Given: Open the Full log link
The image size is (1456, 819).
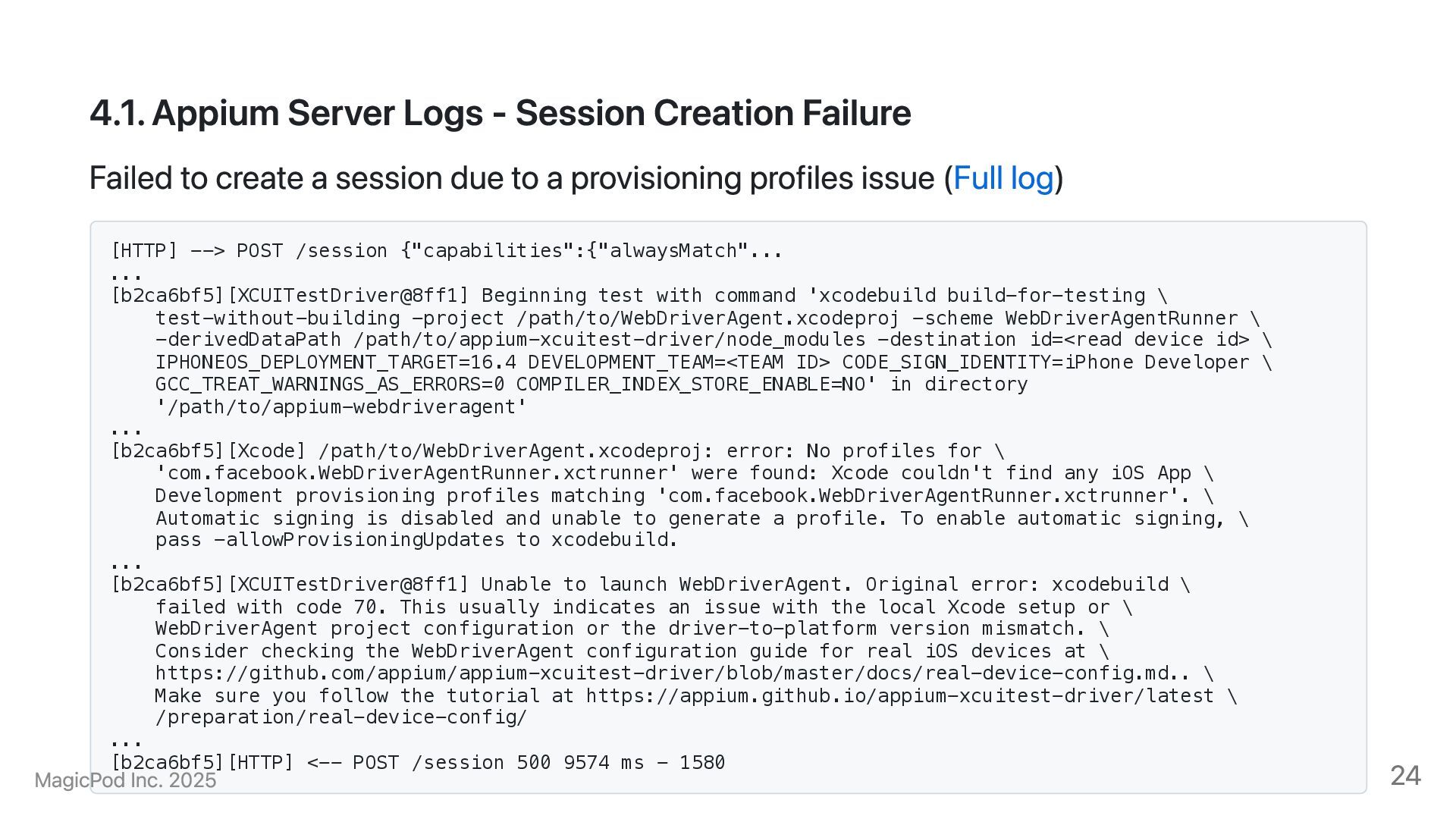Looking at the screenshot, I should pyautogui.click(x=1003, y=179).
